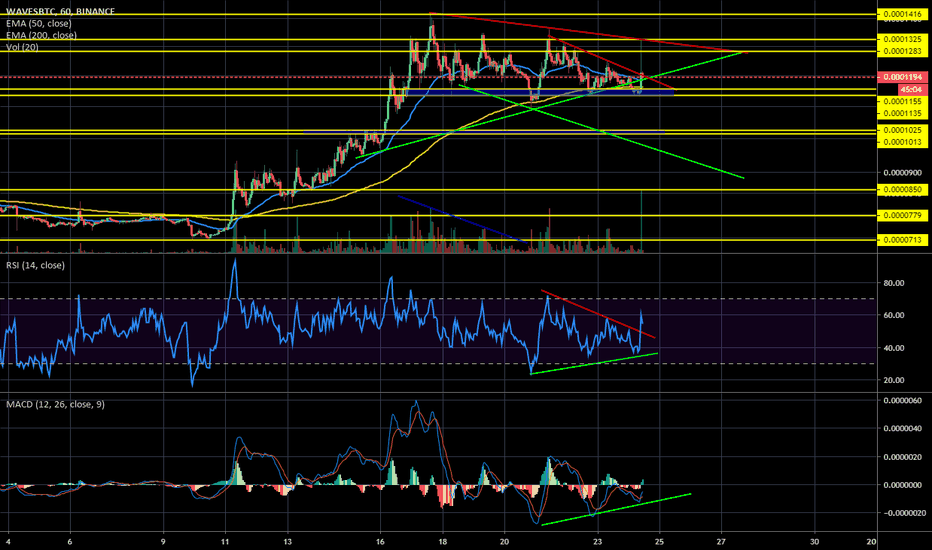932x550 pixels.
Task: Click the 0.0001013 price level label
Action: (x=902, y=142)
